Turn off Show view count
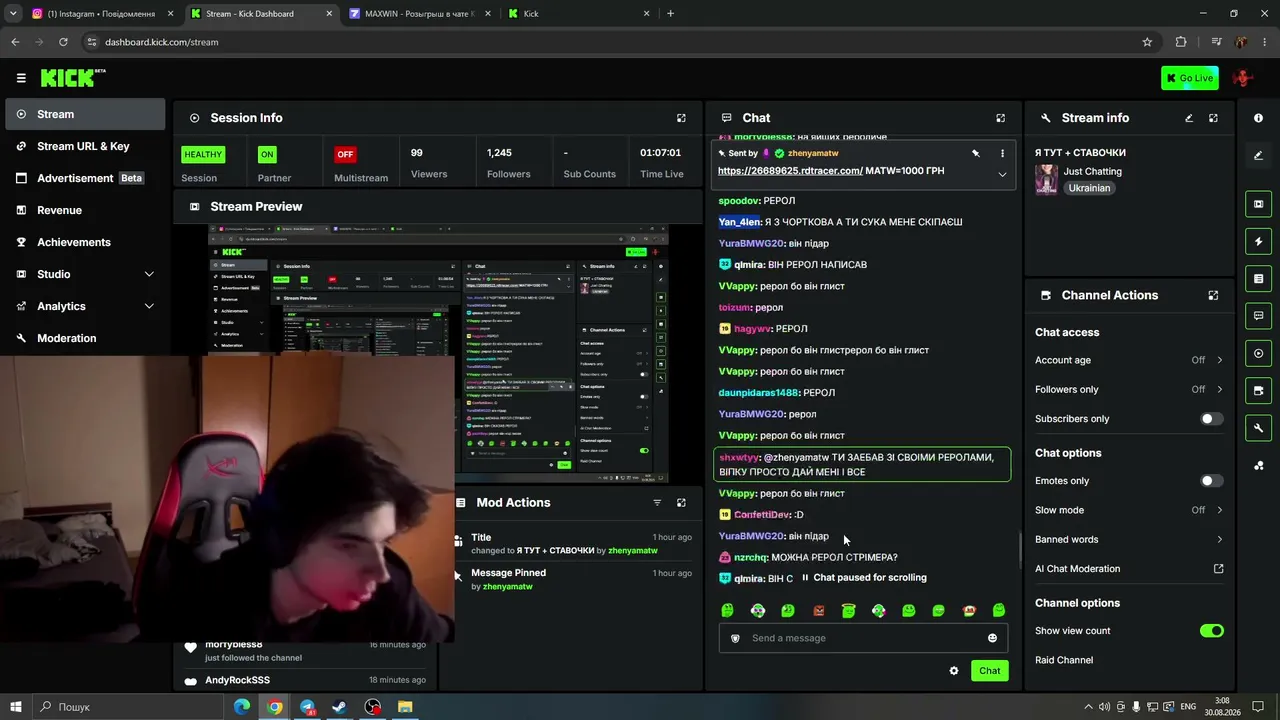Viewport: 1280px width, 720px height. tap(1211, 631)
